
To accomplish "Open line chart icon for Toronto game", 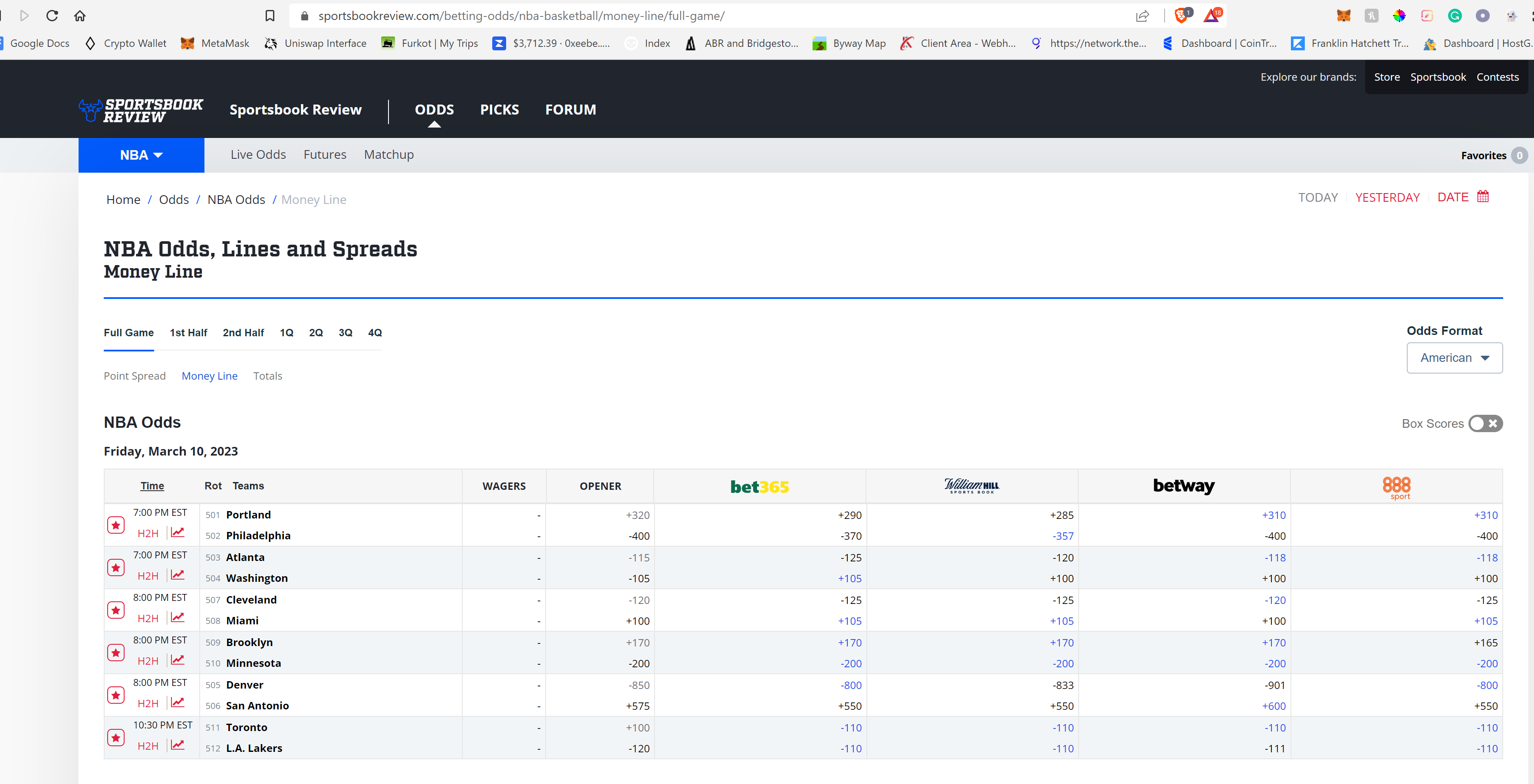I will click(x=178, y=745).
